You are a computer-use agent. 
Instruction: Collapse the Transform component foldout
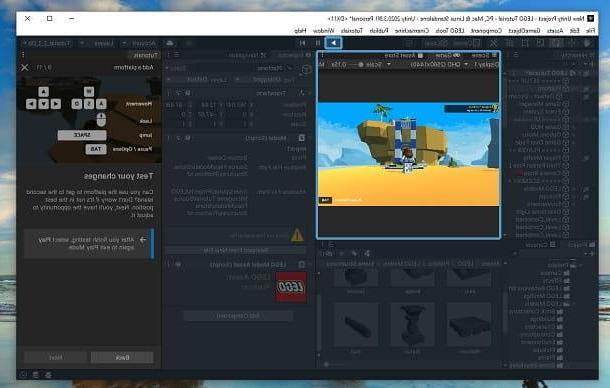310,93
